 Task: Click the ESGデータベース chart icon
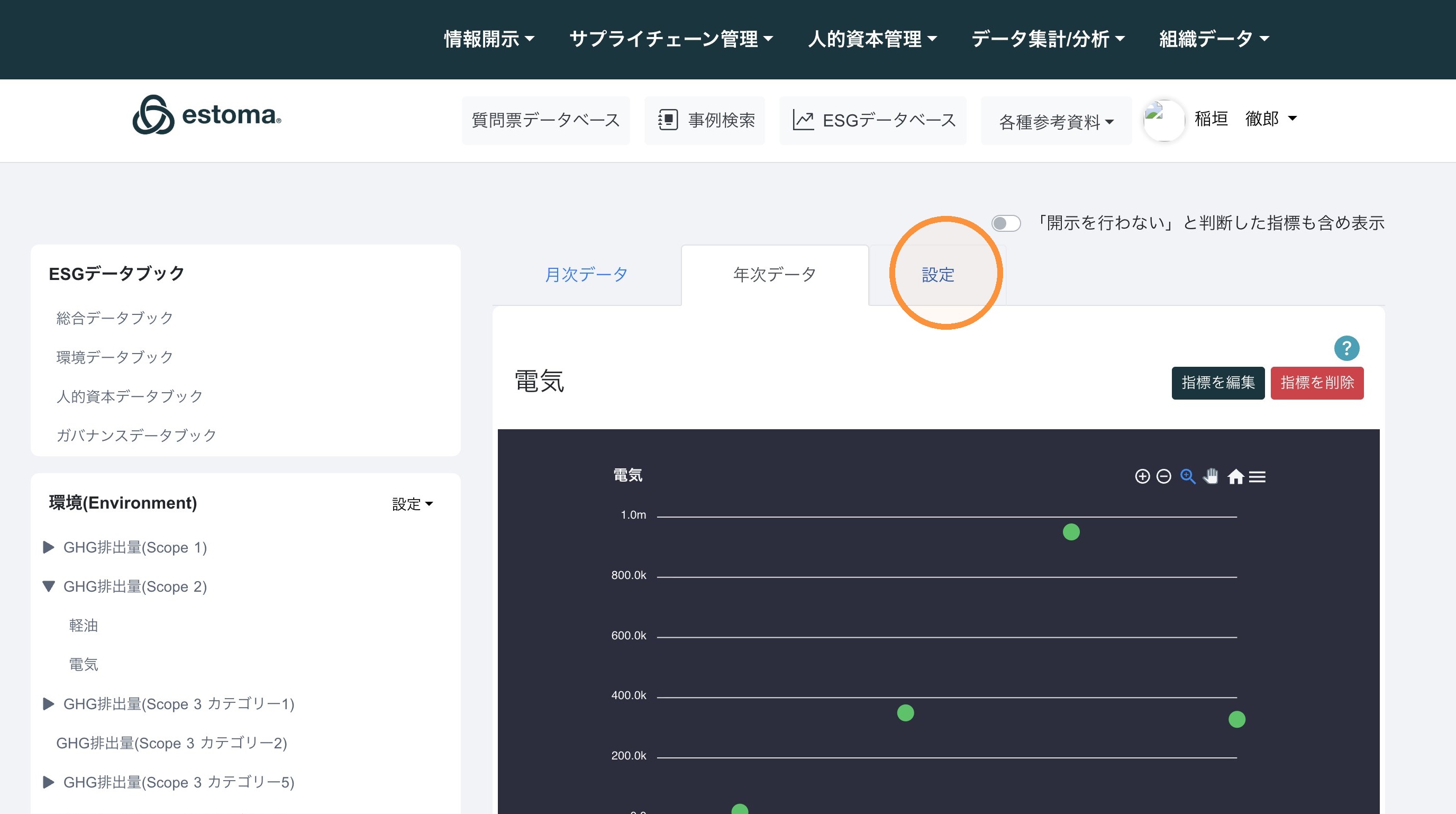pyautogui.click(x=803, y=120)
